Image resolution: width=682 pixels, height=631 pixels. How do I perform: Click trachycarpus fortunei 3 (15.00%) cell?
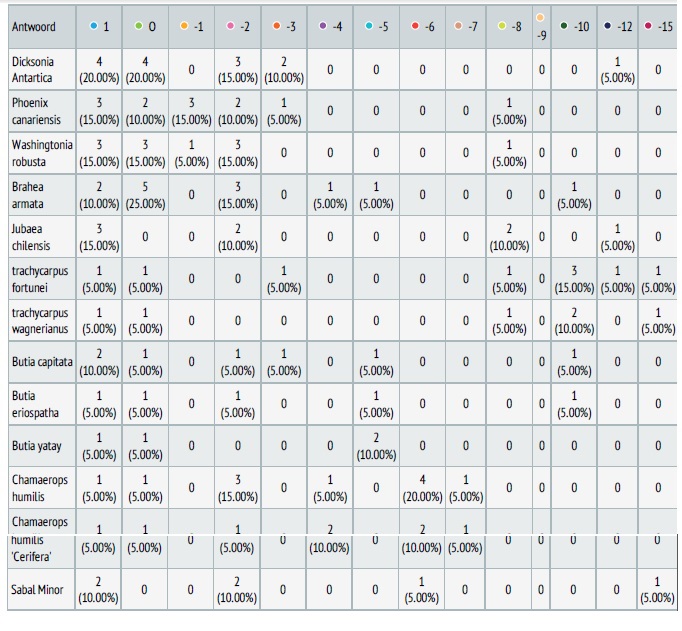coord(575,279)
